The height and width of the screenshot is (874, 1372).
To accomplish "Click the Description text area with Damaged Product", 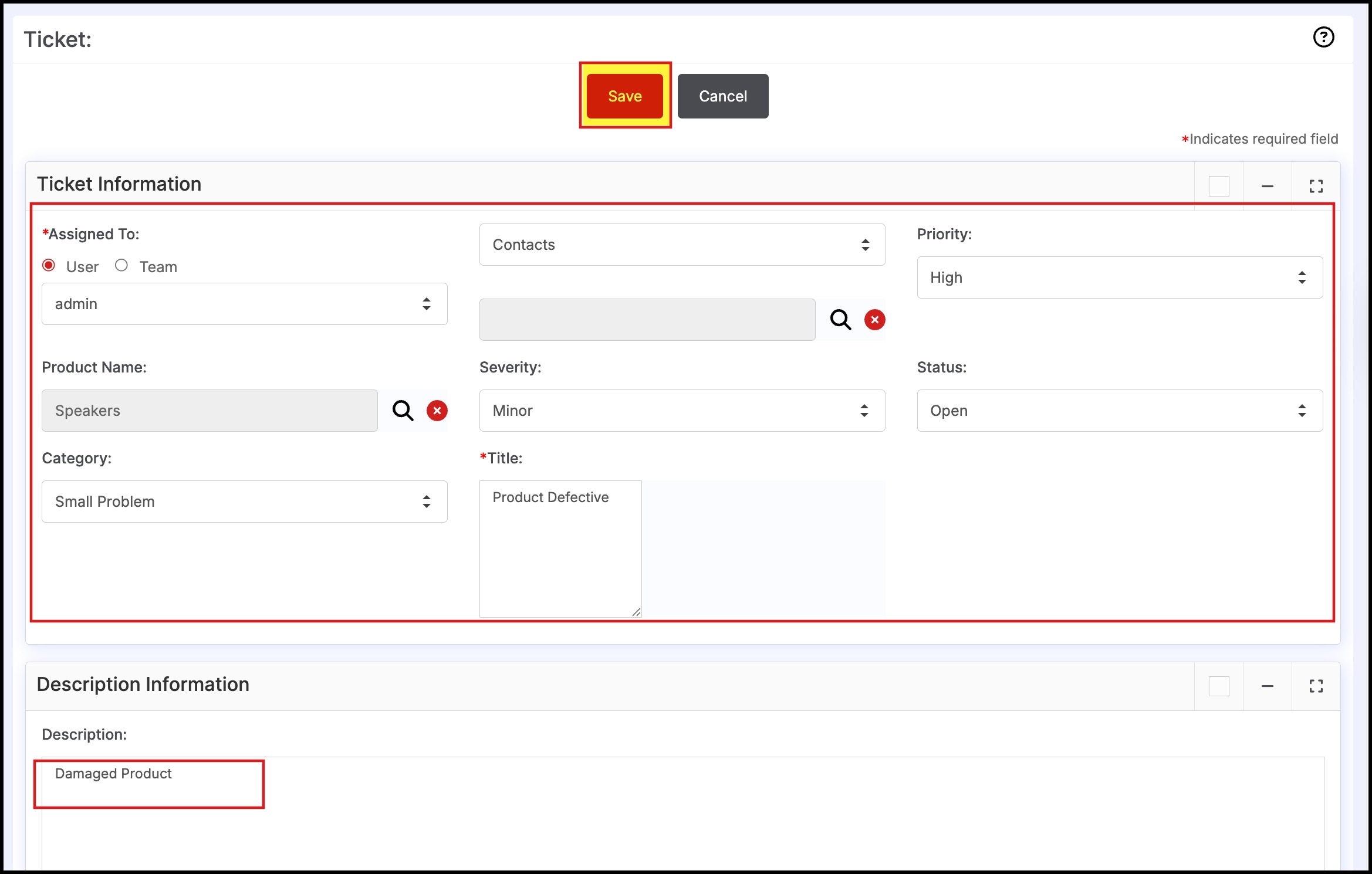I will coord(683,813).
